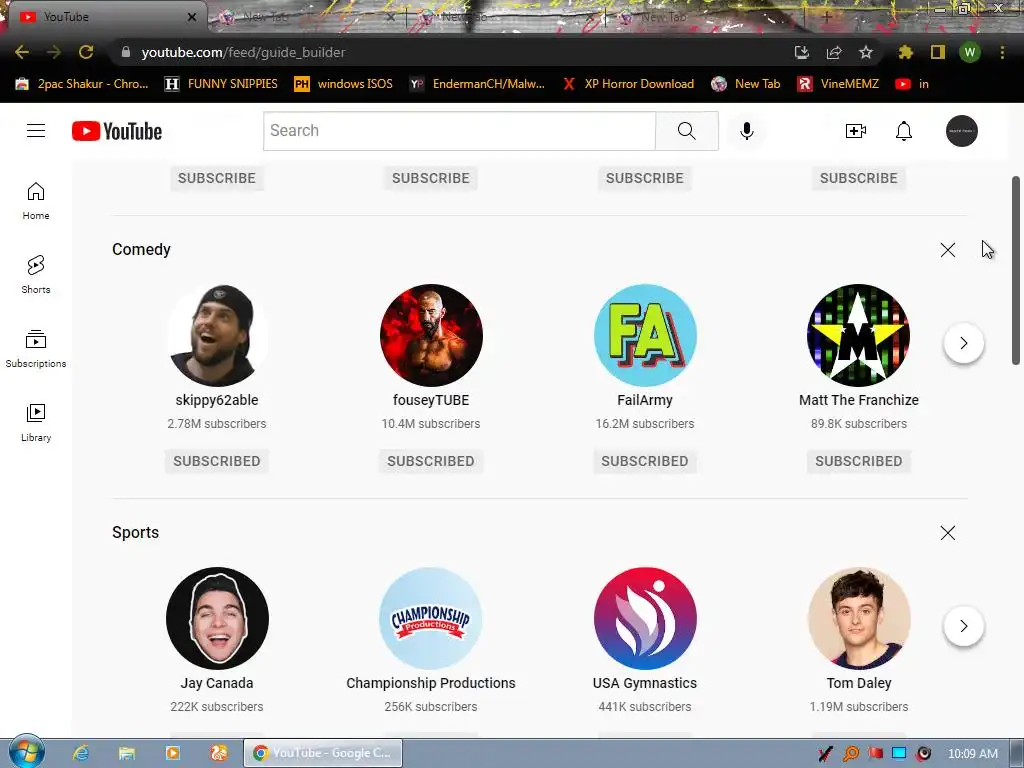
Task: Click the share page icon in address bar
Action: point(834,52)
